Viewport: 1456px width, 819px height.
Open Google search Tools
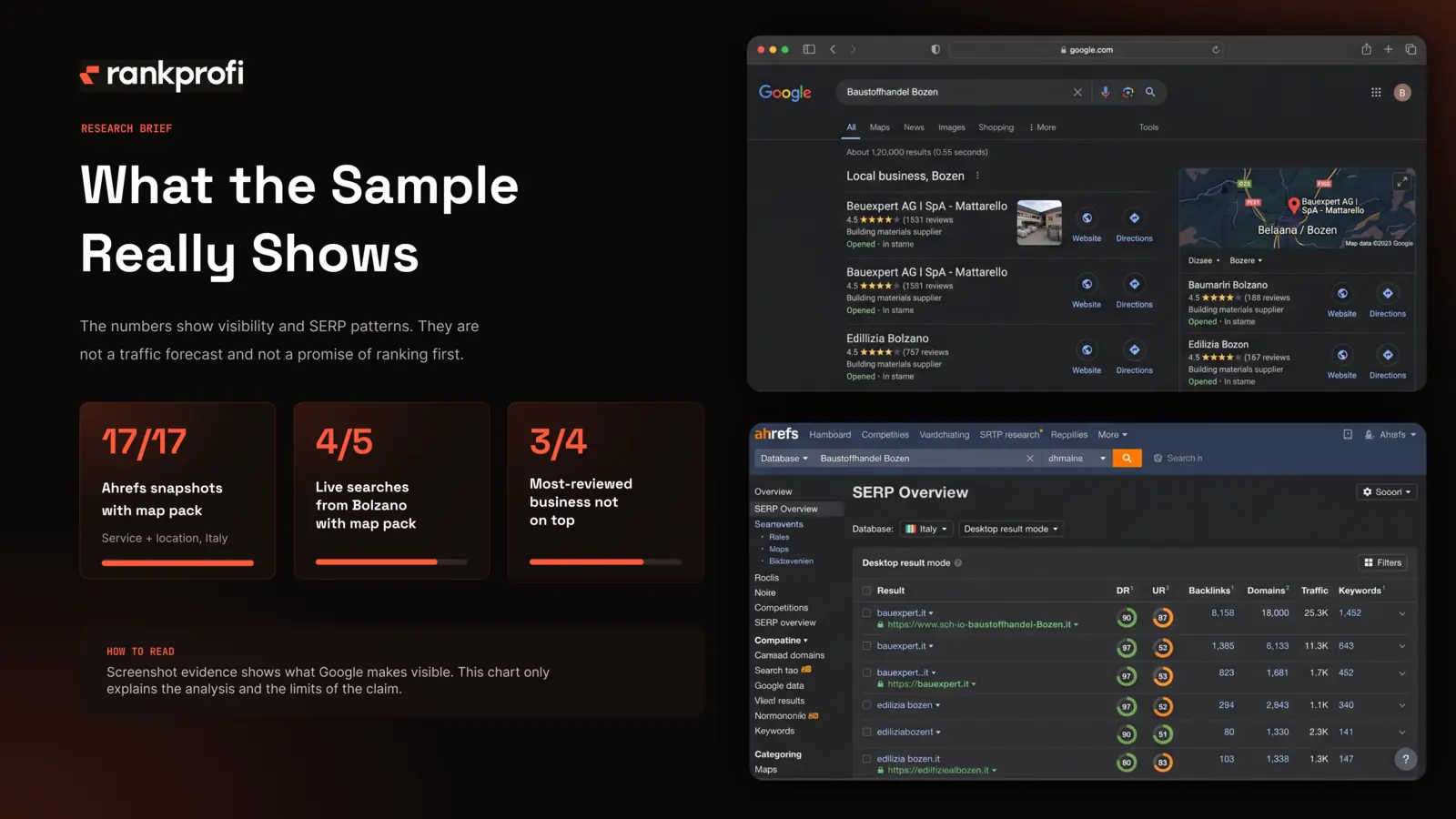click(x=1148, y=127)
